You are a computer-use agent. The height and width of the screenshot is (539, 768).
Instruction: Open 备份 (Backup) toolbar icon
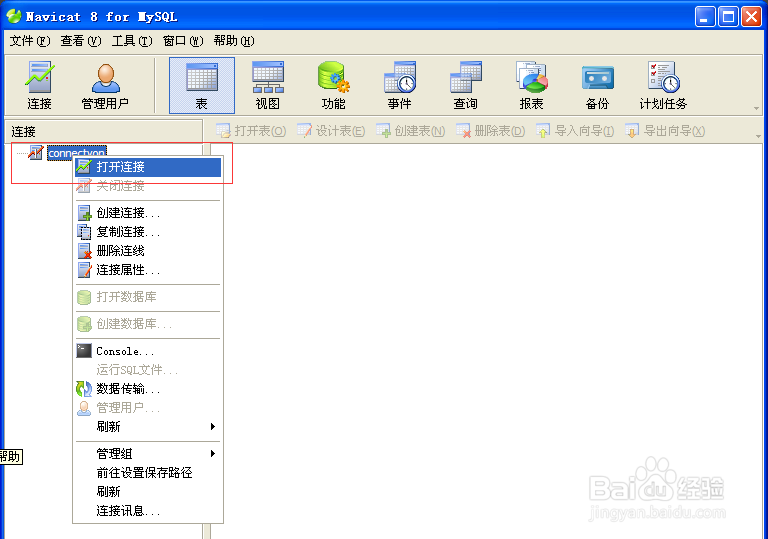598,86
